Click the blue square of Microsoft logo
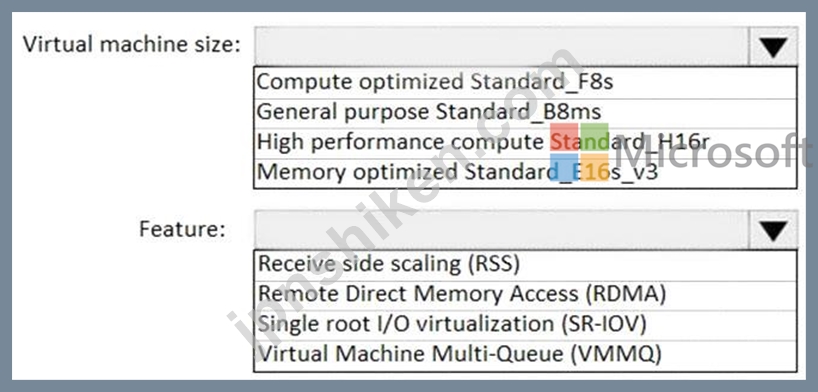This screenshot has width=818, height=392. click(x=564, y=168)
